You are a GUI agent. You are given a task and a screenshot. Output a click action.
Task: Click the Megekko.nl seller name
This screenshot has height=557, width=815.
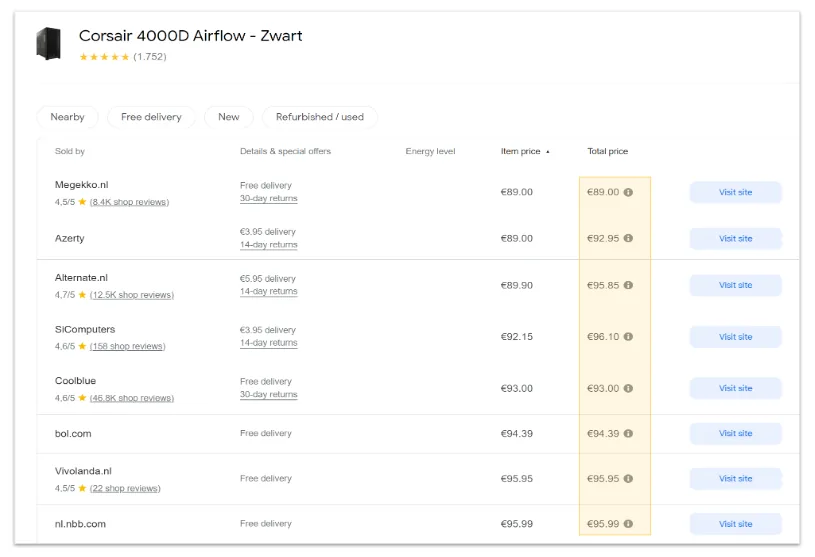(x=82, y=185)
